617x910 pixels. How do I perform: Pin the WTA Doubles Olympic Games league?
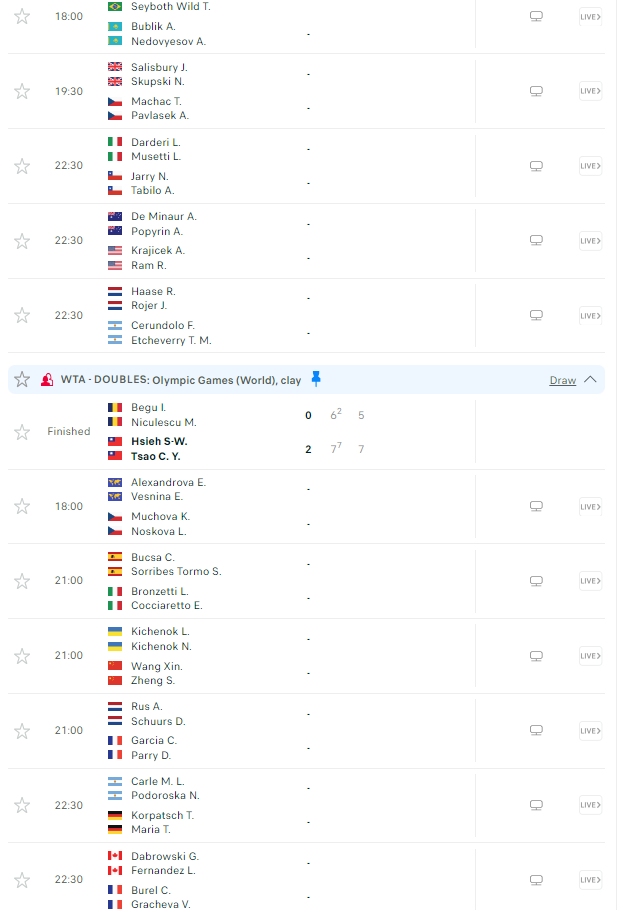(316, 379)
